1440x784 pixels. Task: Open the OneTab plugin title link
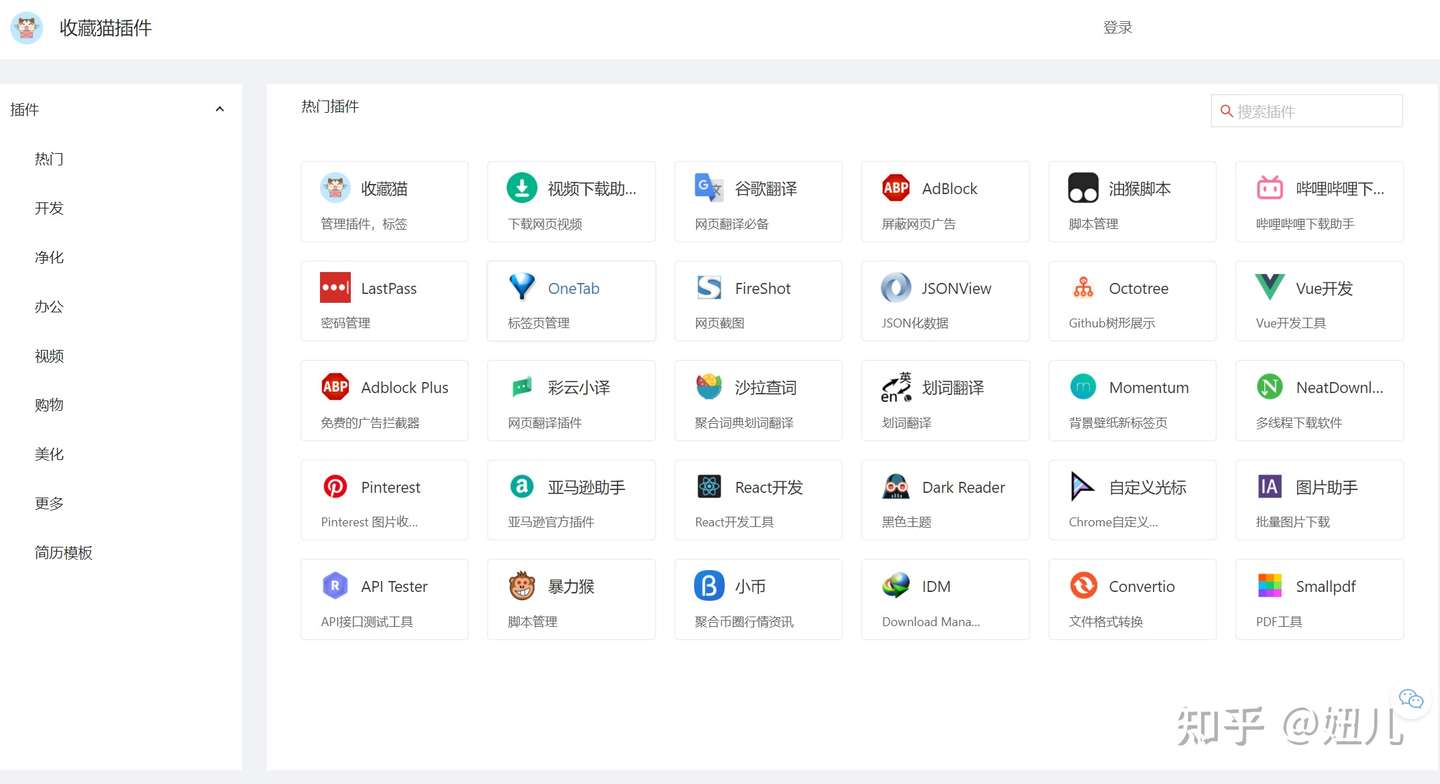click(x=573, y=288)
